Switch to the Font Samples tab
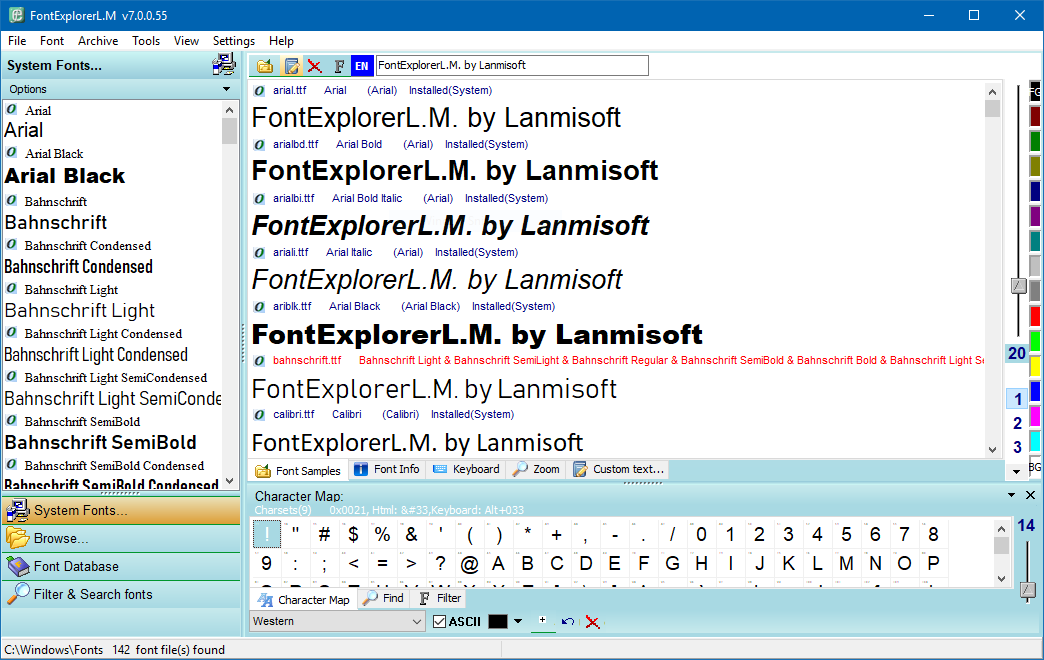Screen dimensions: 1044x660 pyautogui.click(x=298, y=470)
